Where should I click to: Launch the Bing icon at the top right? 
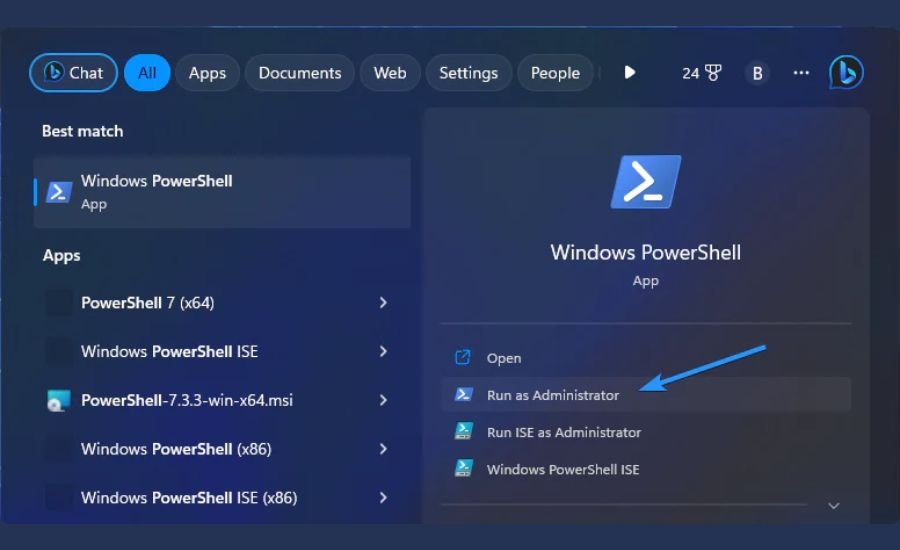click(x=846, y=72)
